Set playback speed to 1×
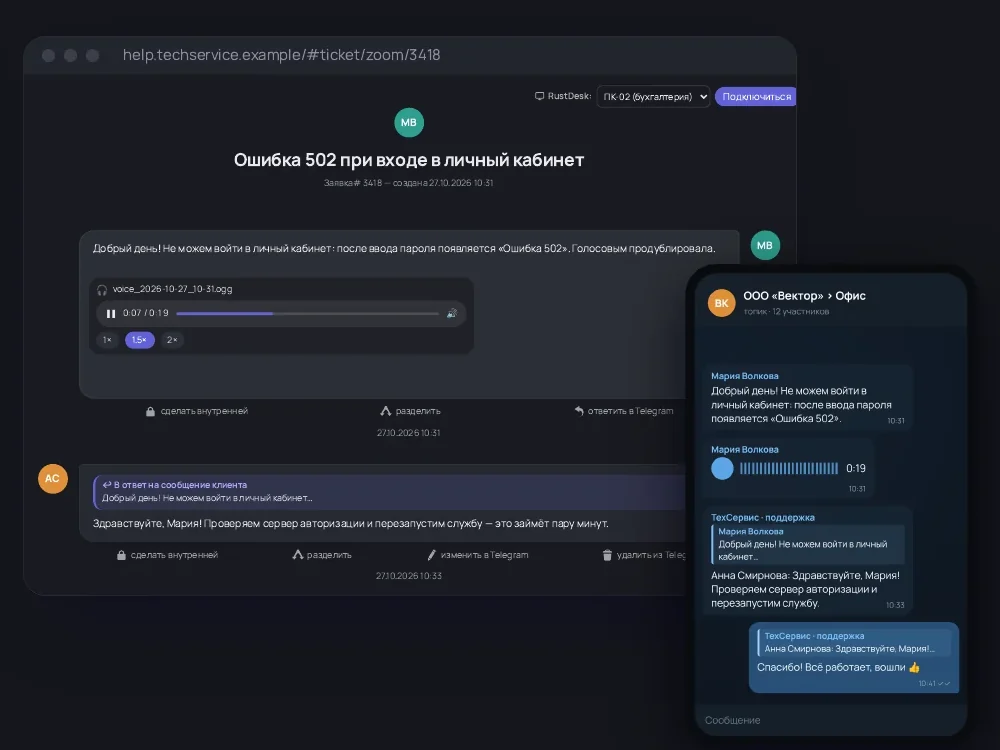The height and width of the screenshot is (750, 1000). point(107,340)
